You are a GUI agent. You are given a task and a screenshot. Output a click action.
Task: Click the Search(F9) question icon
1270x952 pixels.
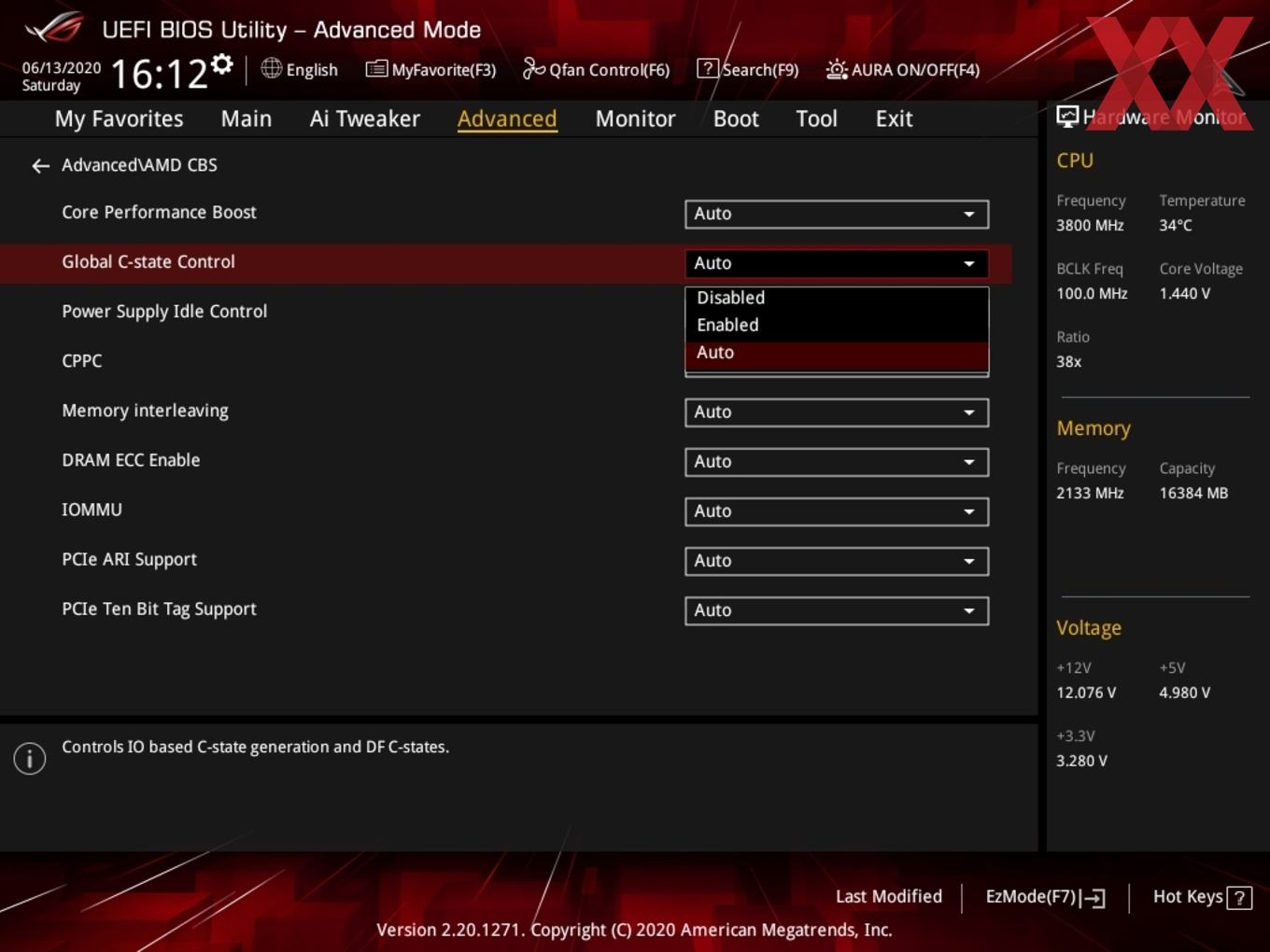[x=708, y=69]
